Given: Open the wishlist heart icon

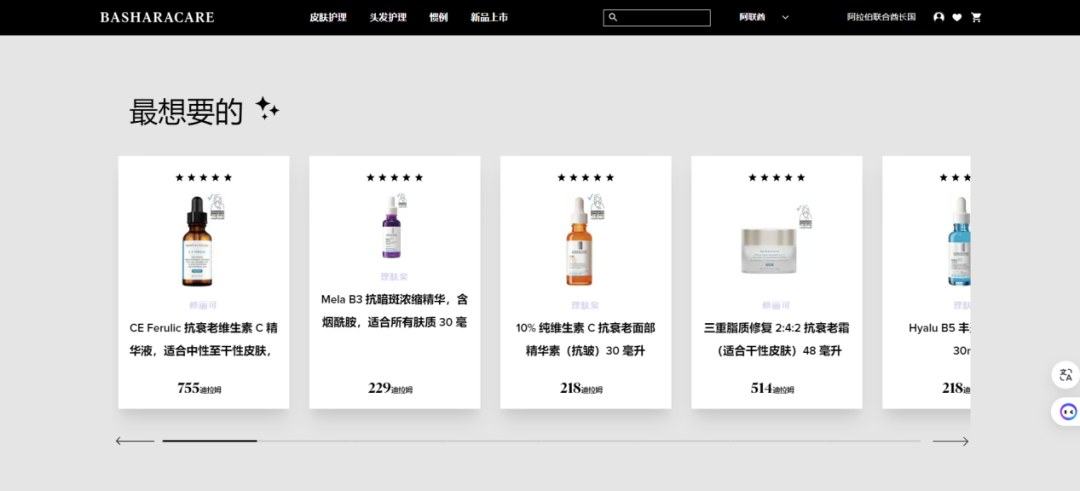Looking at the screenshot, I should [x=957, y=17].
